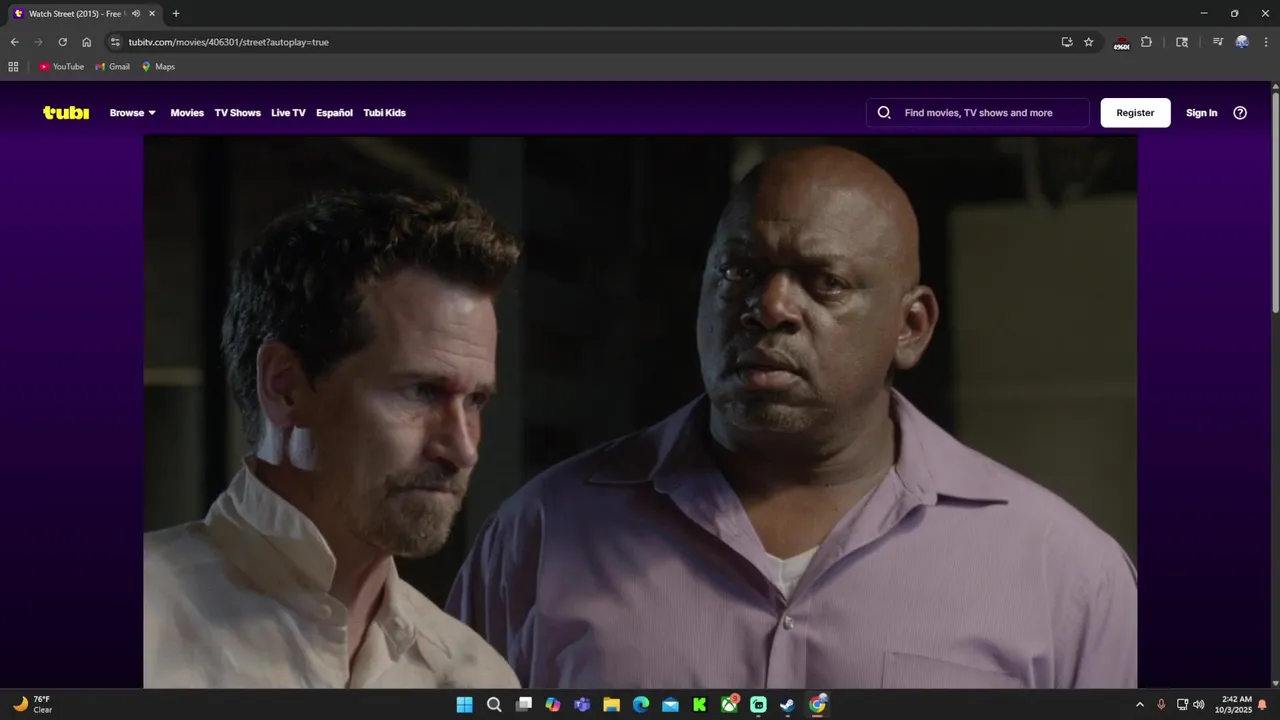Open the Gmail bookmark
Screen dimensions: 1280x720
pyautogui.click(x=113, y=67)
